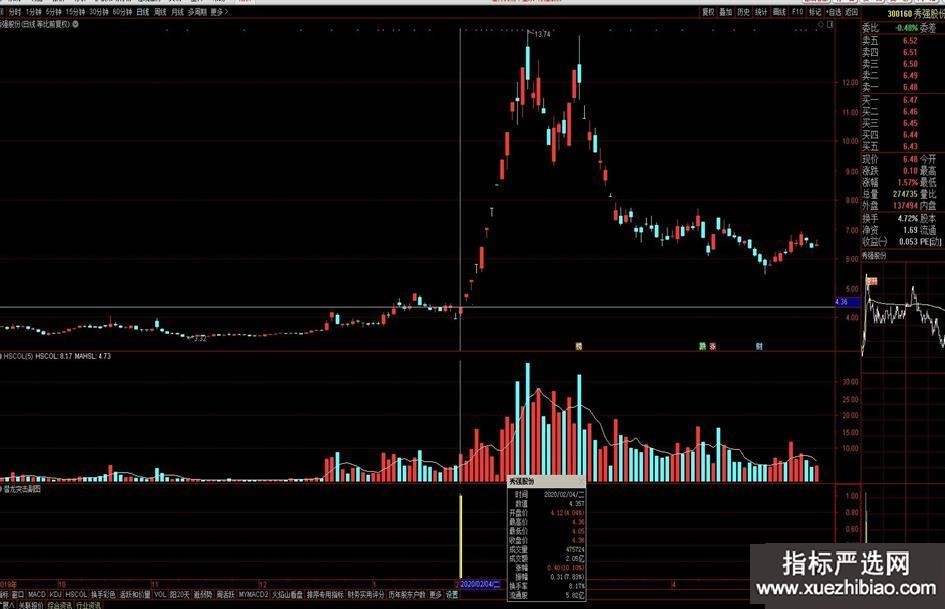
Task: Select the 周活跃 indicator tab
Action: (225, 595)
